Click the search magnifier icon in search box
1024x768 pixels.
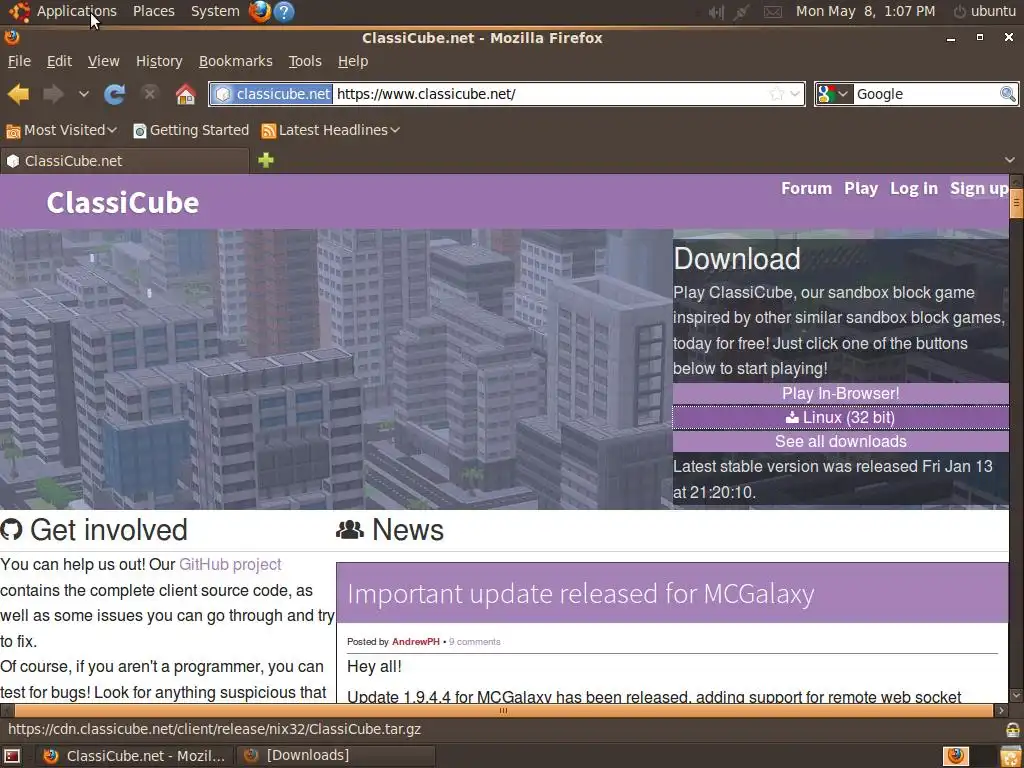point(1008,94)
